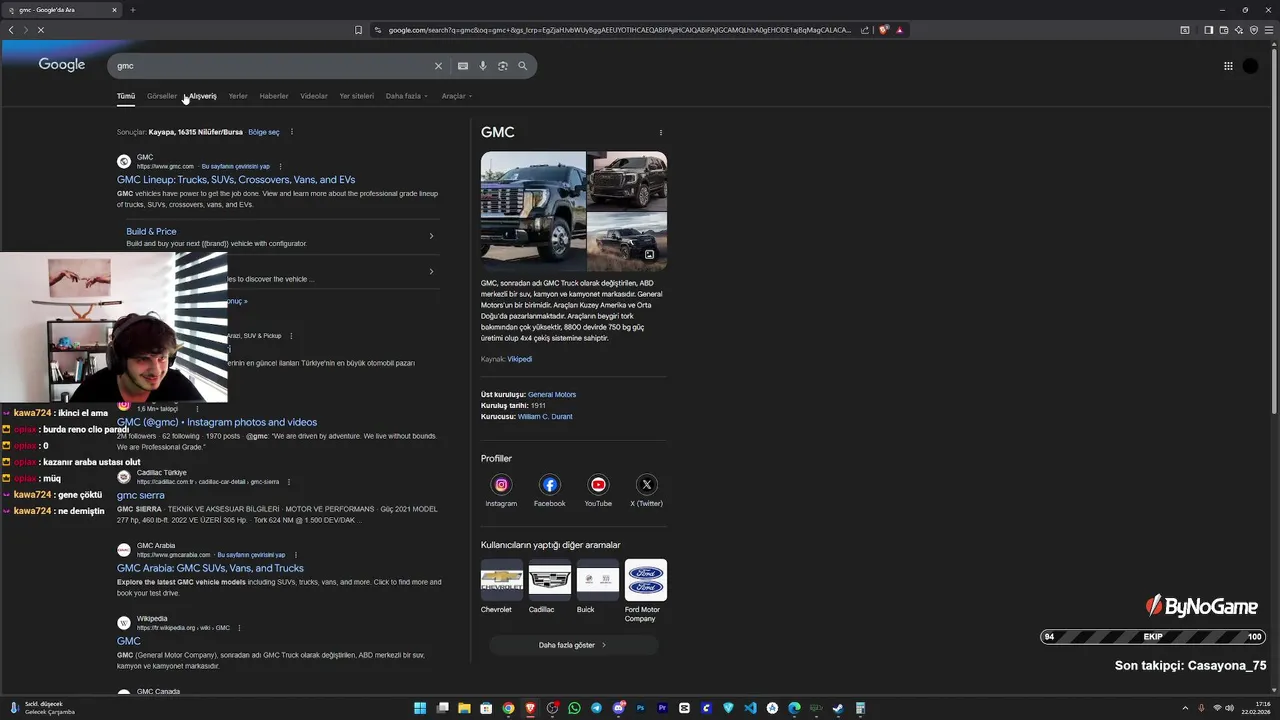This screenshot has width=1280, height=720.
Task: Open GMC Arabia: GMC SUVs result
Action: 210,568
